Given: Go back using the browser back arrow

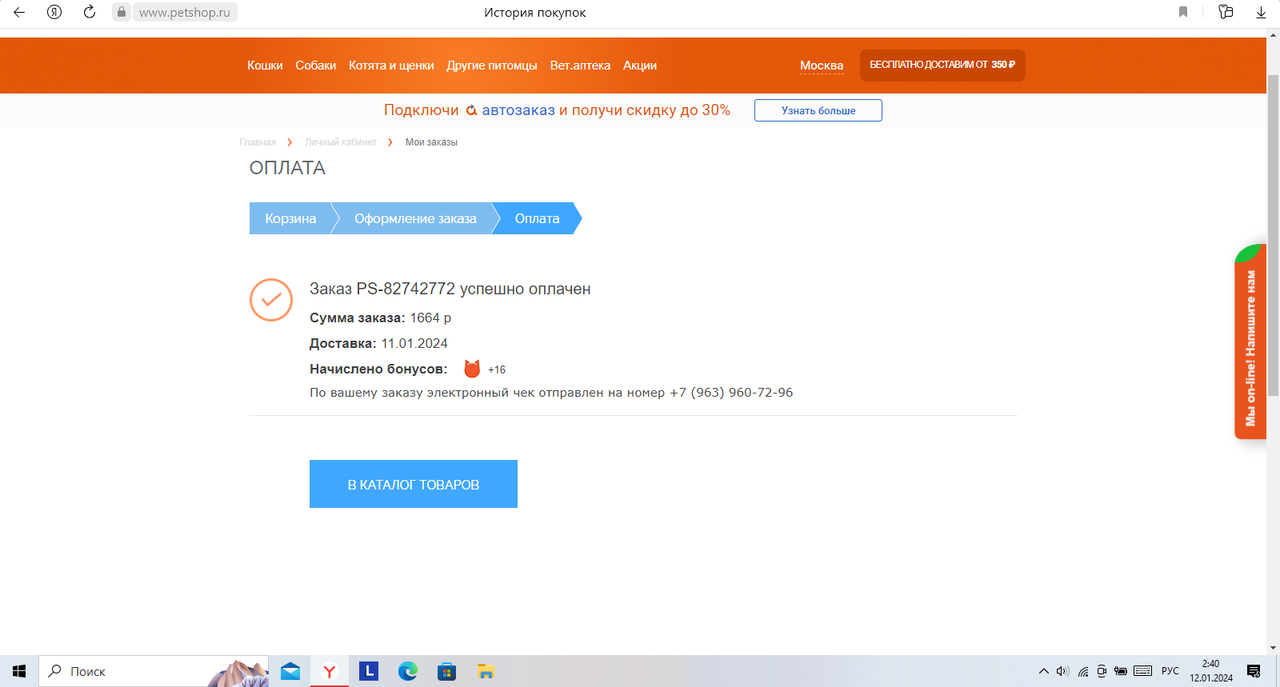Looking at the screenshot, I should pos(18,13).
